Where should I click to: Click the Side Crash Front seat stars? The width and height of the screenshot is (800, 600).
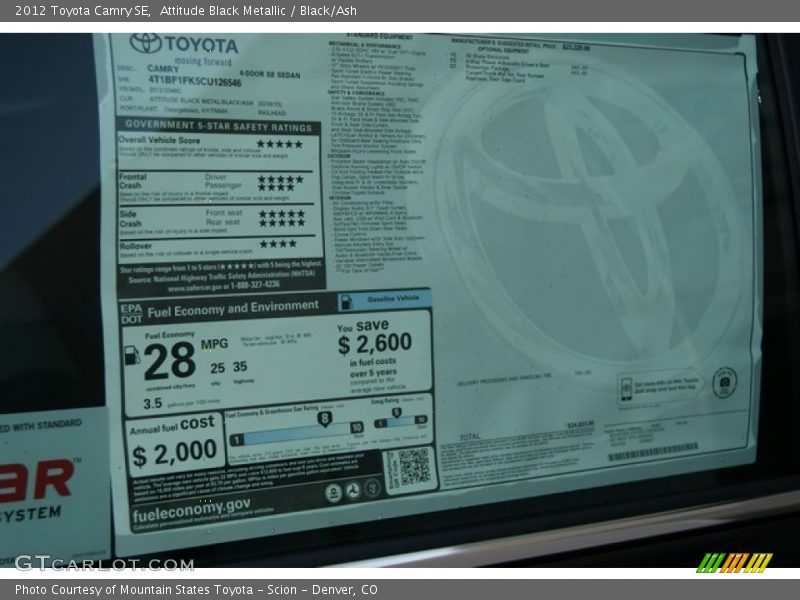[282, 214]
